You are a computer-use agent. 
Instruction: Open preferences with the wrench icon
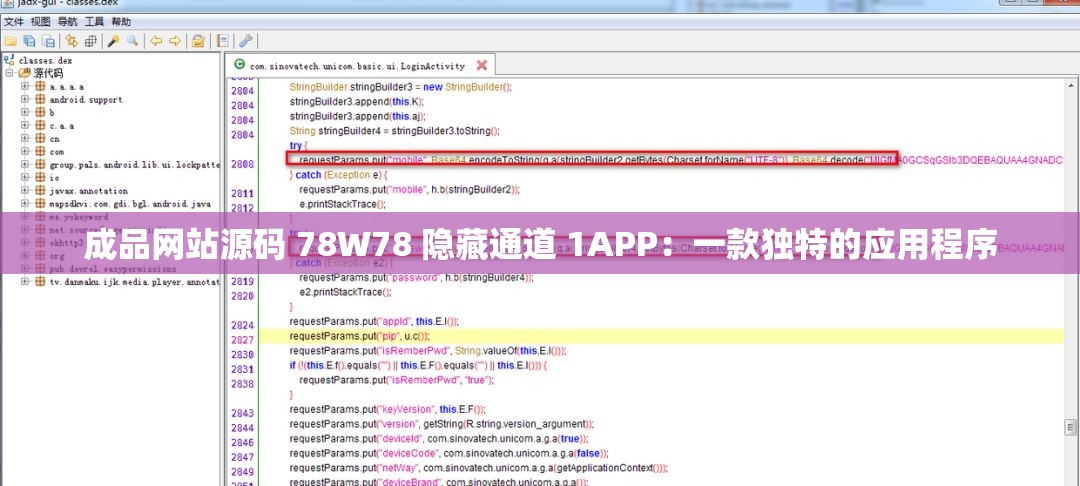(245, 41)
